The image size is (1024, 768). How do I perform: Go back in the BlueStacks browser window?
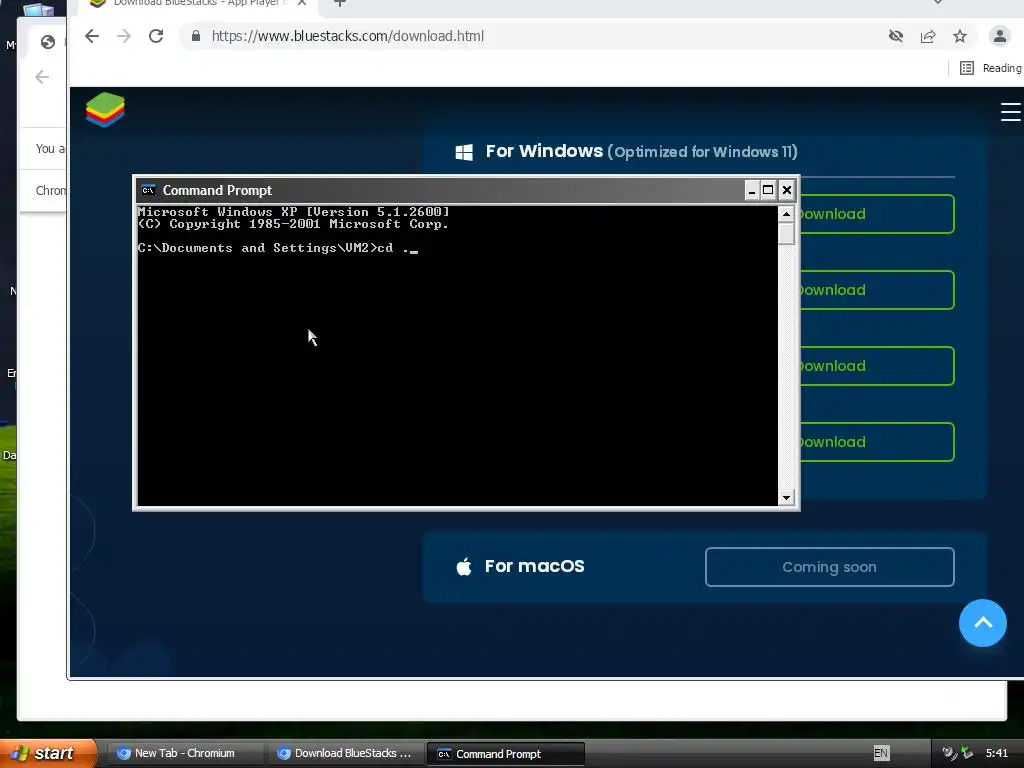pyautogui.click(x=92, y=36)
